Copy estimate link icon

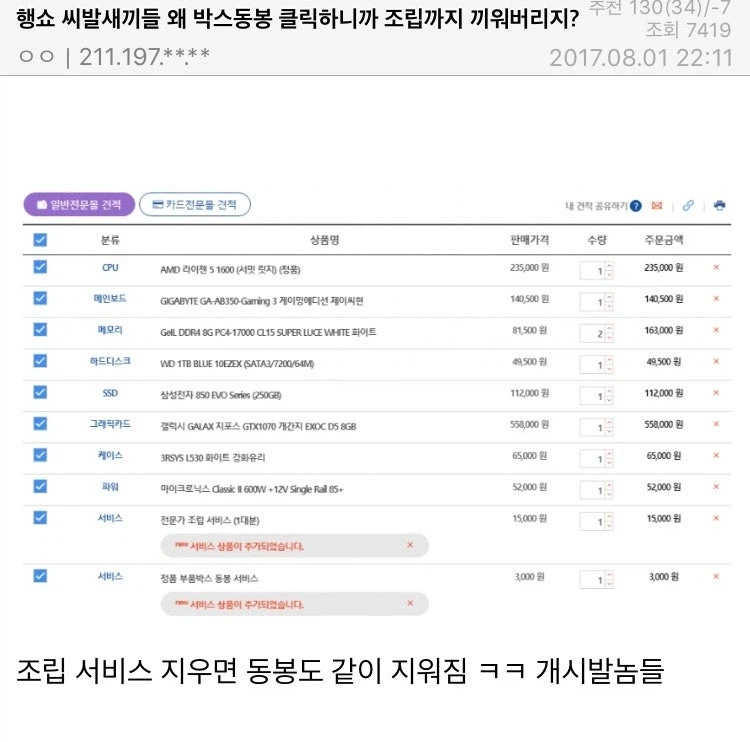pyautogui.click(x=688, y=206)
